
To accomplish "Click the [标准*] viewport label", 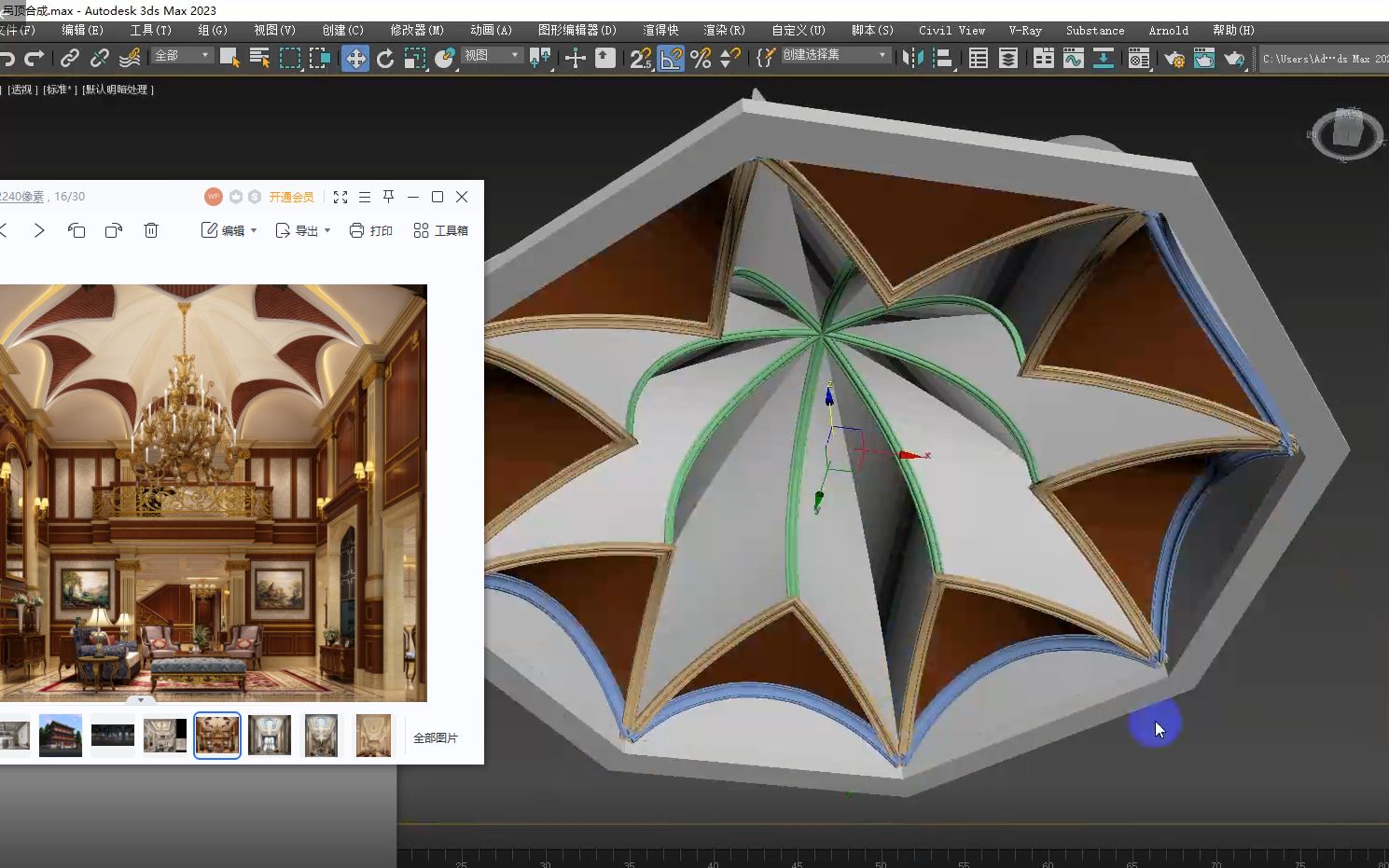I will pyautogui.click(x=61, y=90).
